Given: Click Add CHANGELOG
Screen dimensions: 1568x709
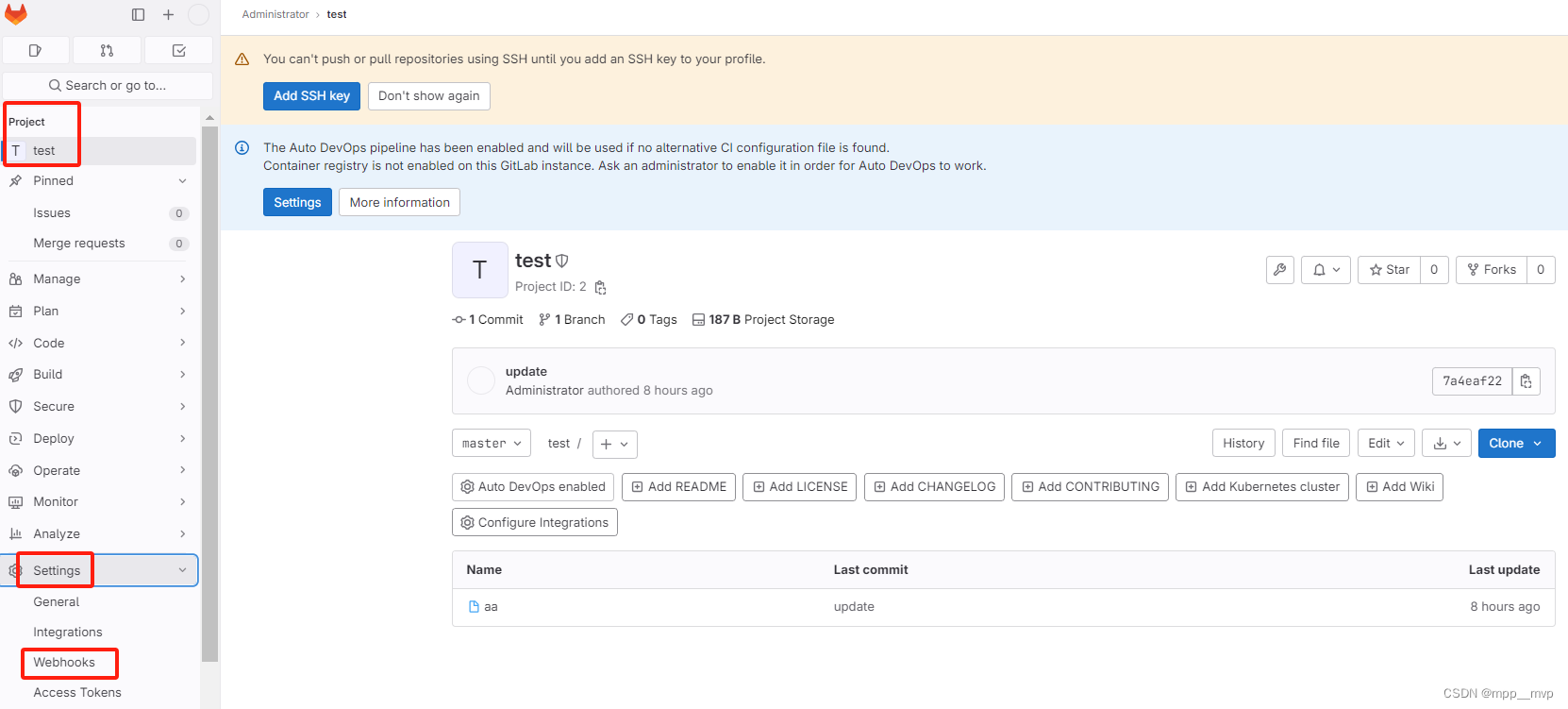Looking at the screenshot, I should pyautogui.click(x=934, y=487).
